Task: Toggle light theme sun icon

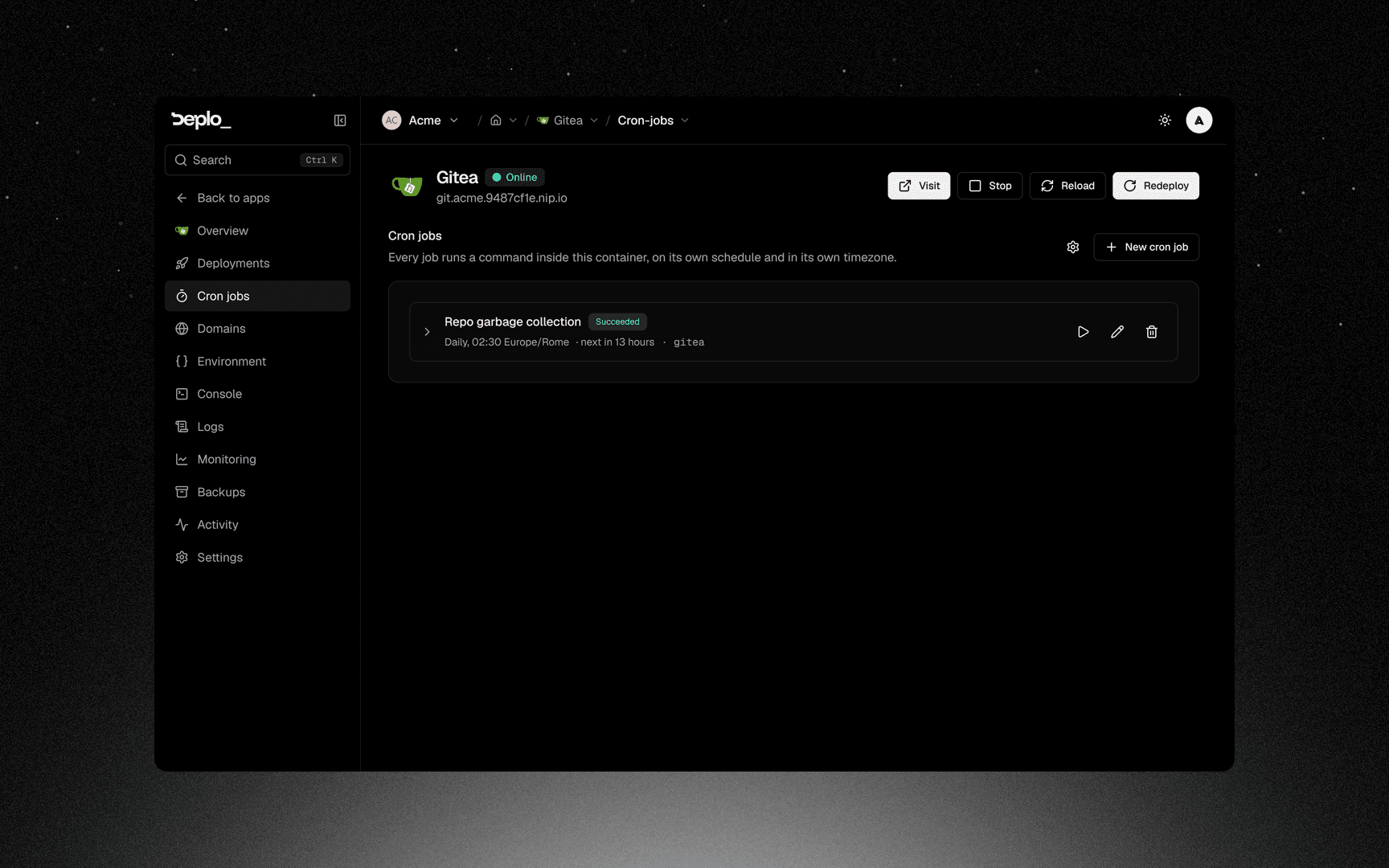Action: click(x=1165, y=121)
